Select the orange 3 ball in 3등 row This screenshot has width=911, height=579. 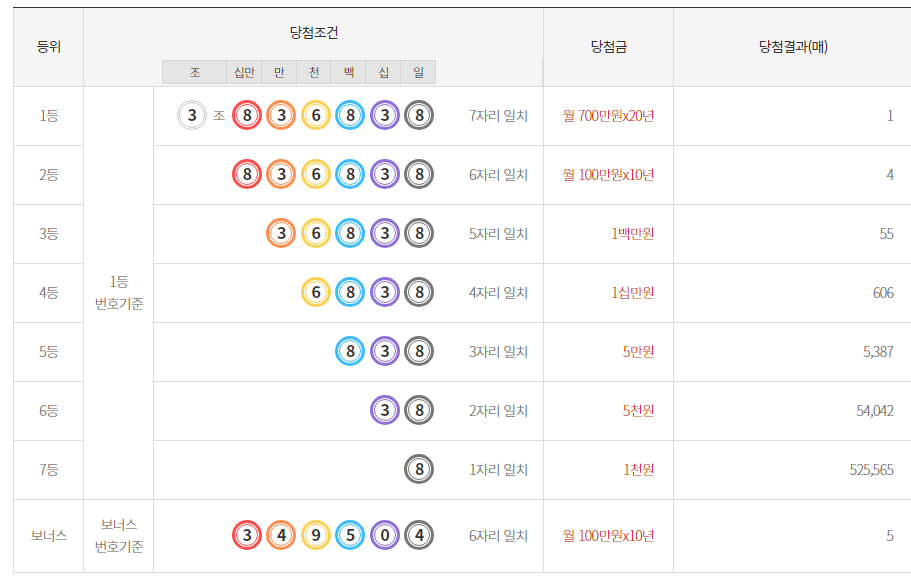(x=281, y=233)
